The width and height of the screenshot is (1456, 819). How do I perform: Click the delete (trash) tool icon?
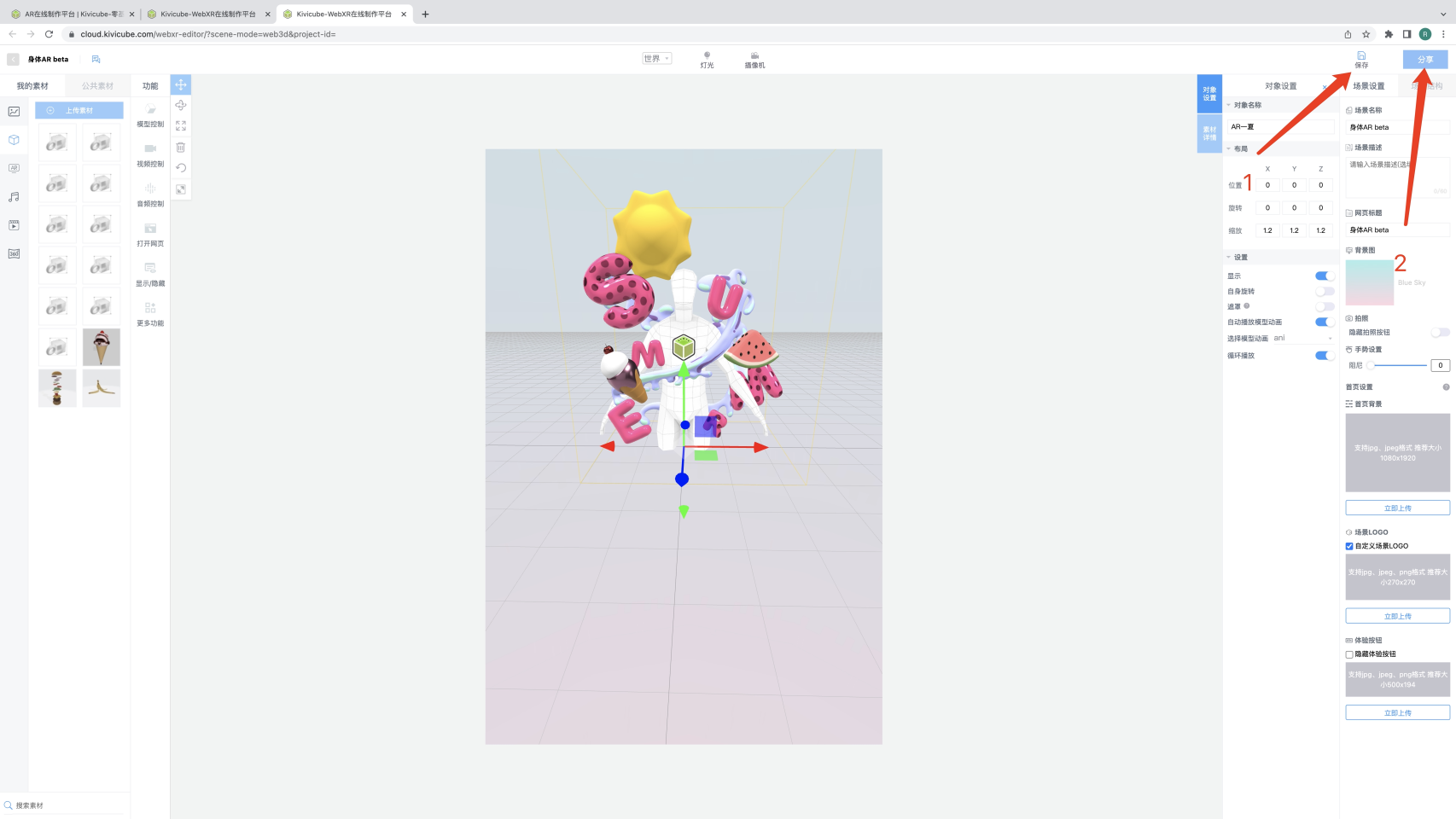181,147
